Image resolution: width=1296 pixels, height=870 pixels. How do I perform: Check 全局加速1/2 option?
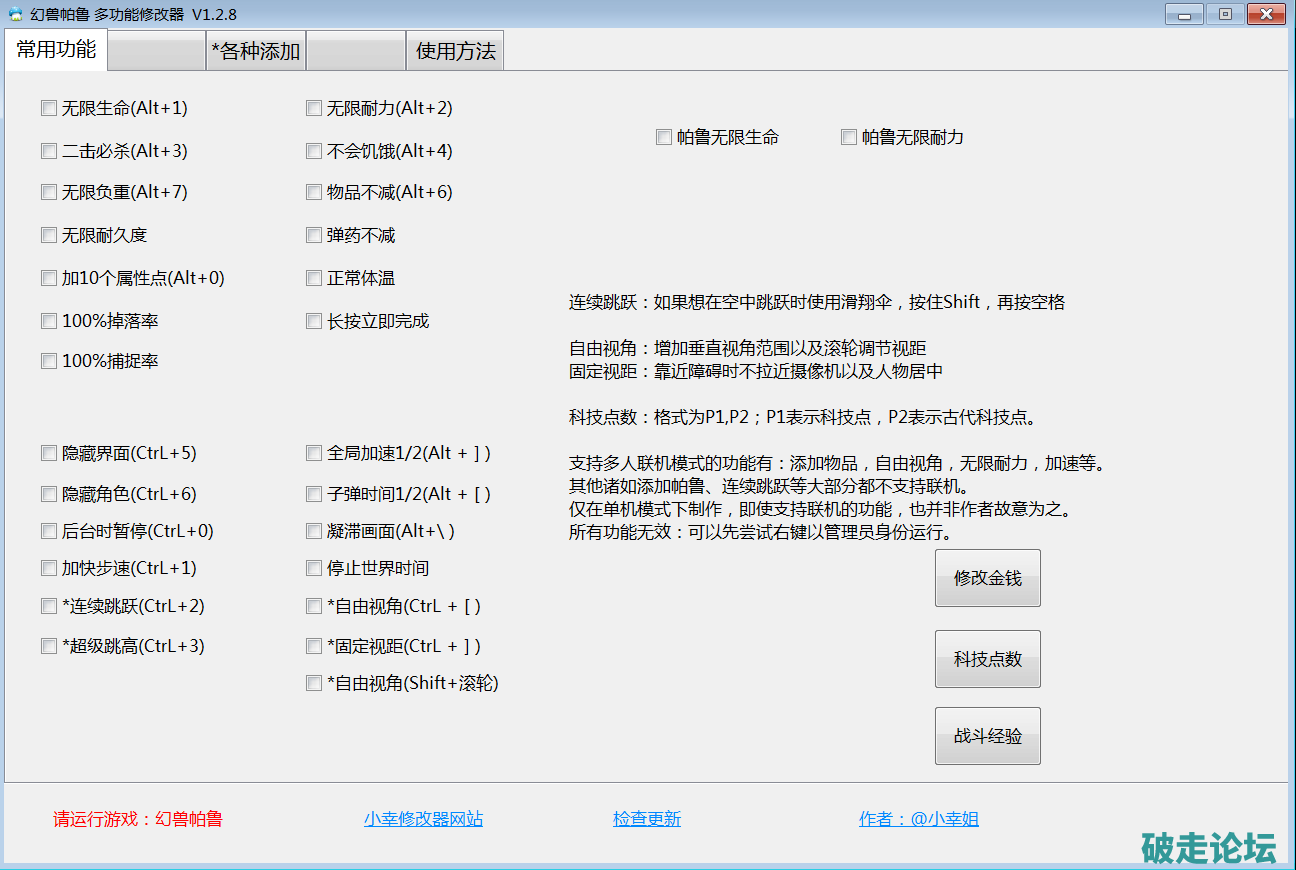pos(314,453)
